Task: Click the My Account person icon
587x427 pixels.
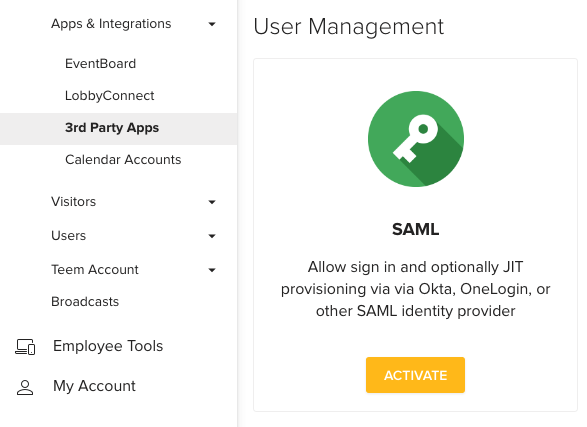Action: click(25, 387)
